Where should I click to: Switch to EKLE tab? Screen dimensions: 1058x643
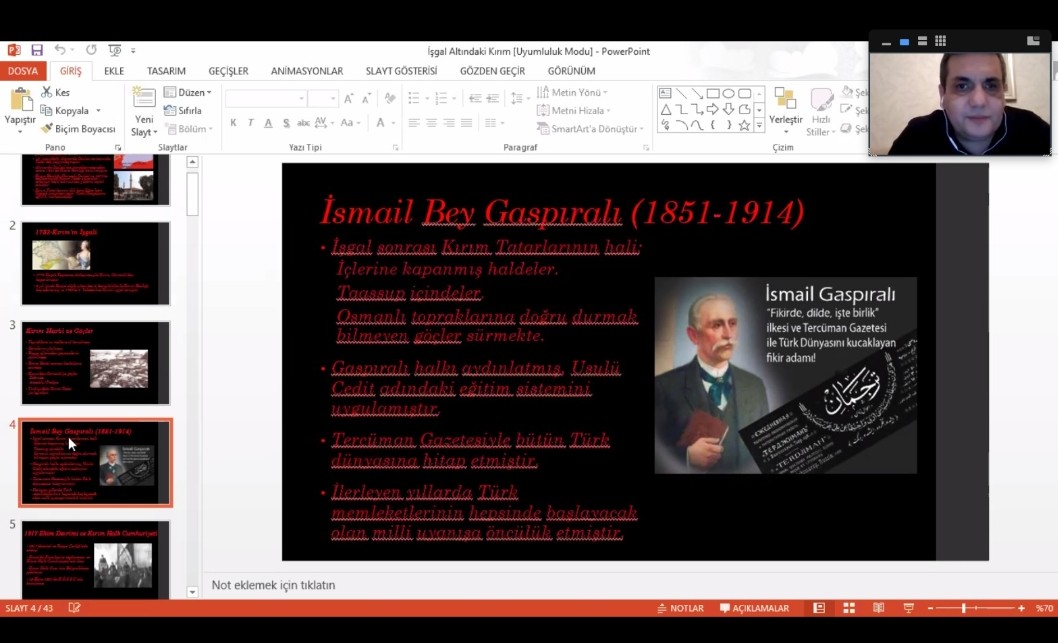(114, 71)
